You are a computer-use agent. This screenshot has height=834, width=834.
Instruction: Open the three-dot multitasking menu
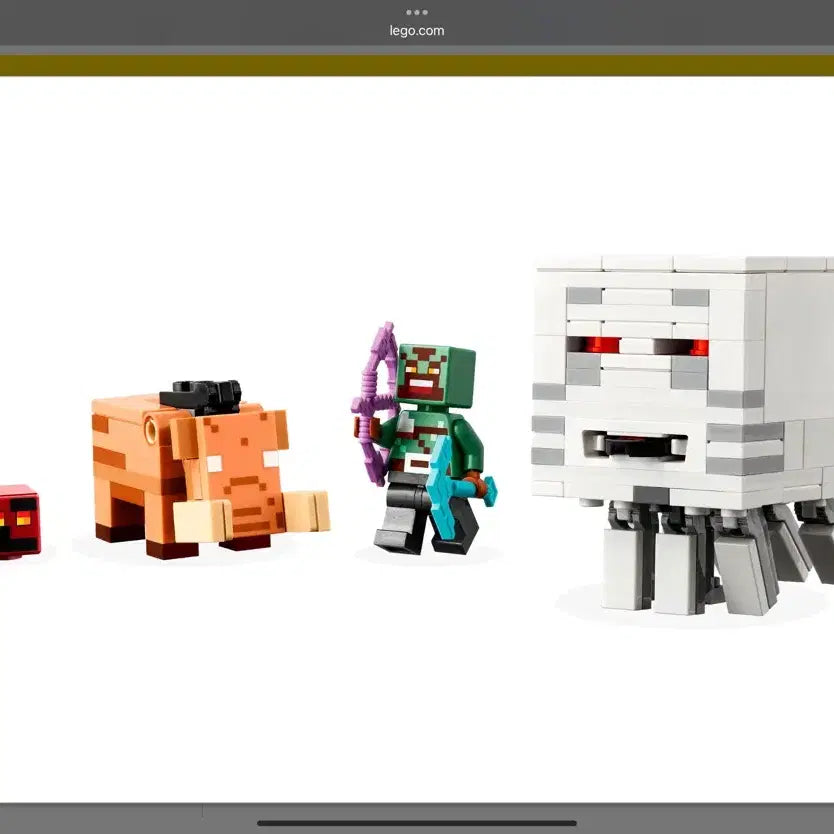(416, 12)
